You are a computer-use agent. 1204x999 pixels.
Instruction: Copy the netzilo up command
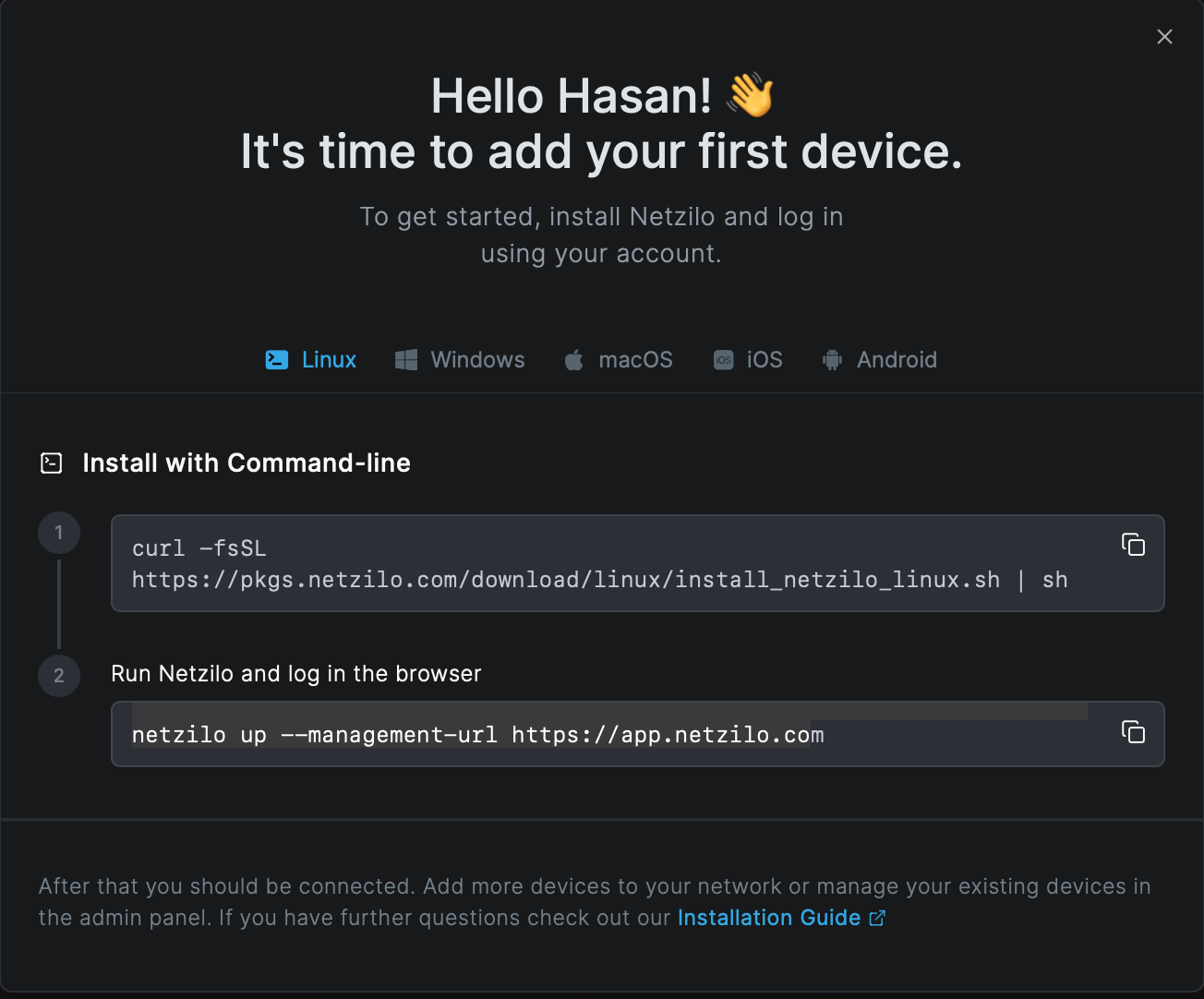tap(1133, 732)
